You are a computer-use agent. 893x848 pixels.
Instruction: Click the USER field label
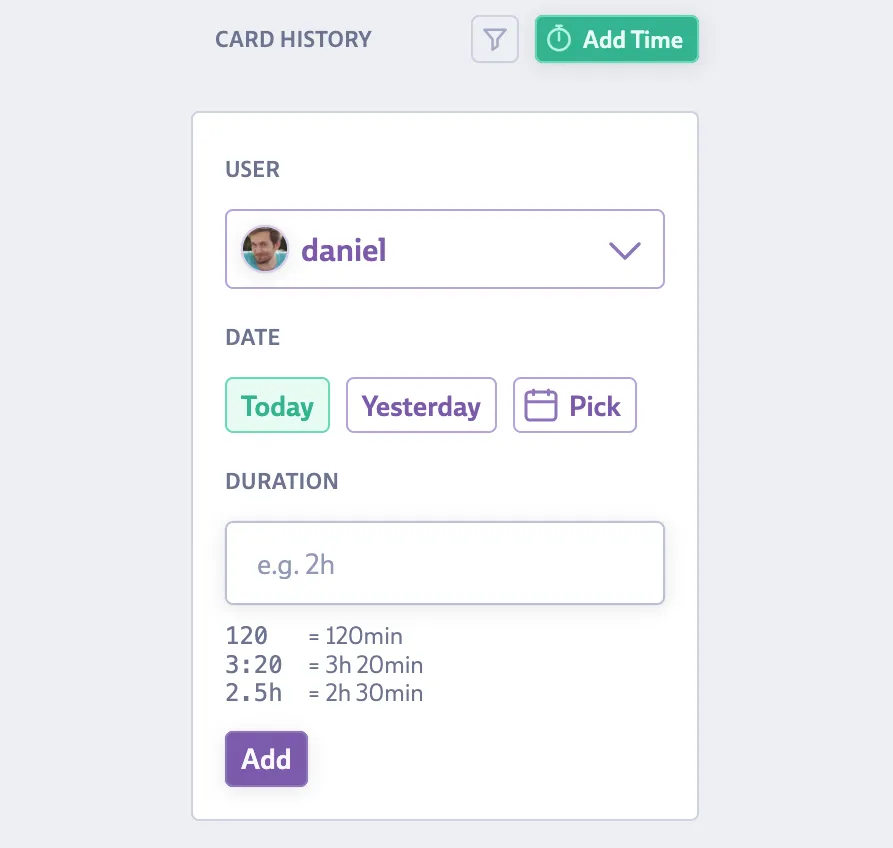click(253, 169)
